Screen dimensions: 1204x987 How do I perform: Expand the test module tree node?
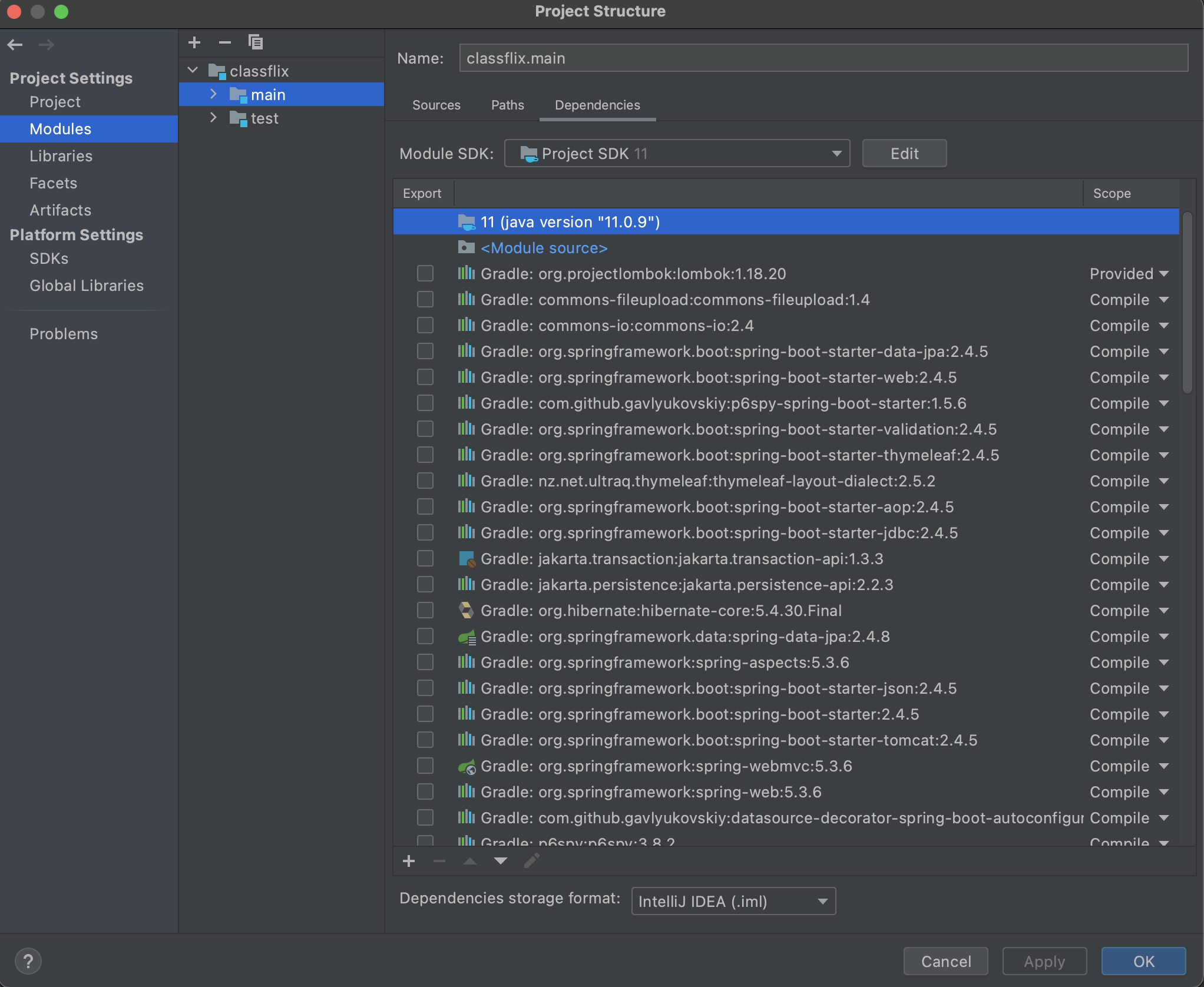(x=213, y=118)
